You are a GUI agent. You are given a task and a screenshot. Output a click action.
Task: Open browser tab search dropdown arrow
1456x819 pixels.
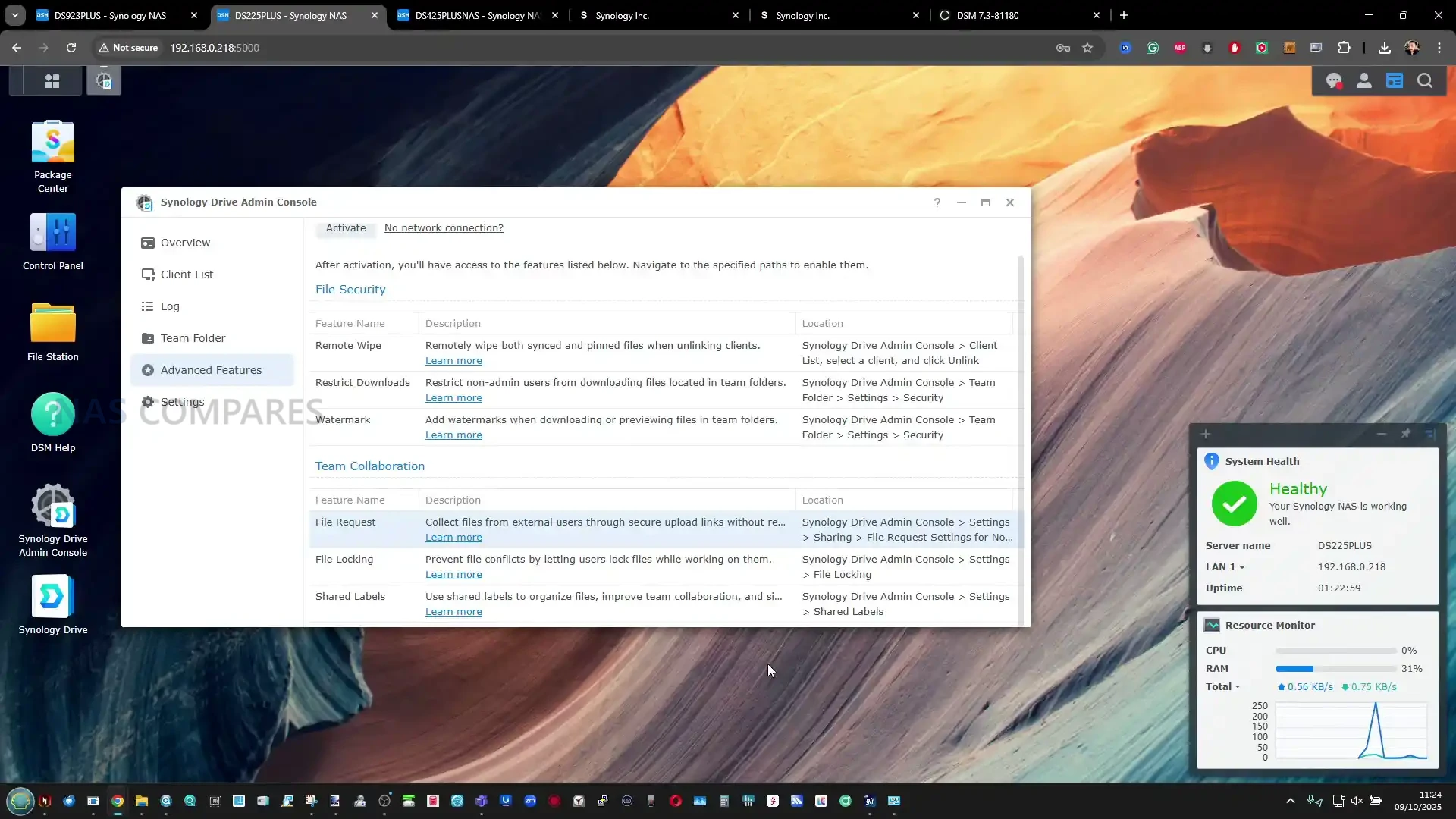pyautogui.click(x=14, y=15)
